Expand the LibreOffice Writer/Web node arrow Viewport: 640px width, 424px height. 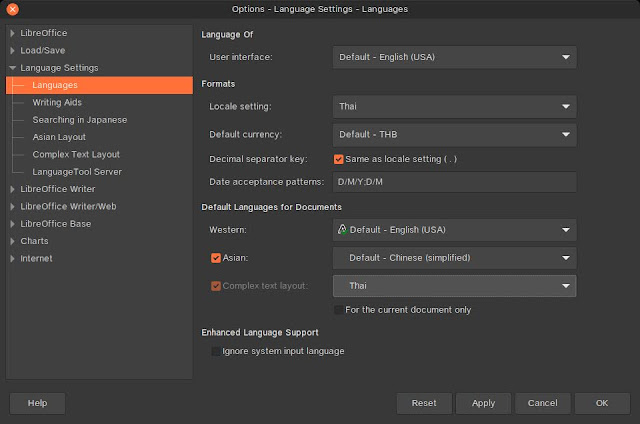click(x=12, y=206)
